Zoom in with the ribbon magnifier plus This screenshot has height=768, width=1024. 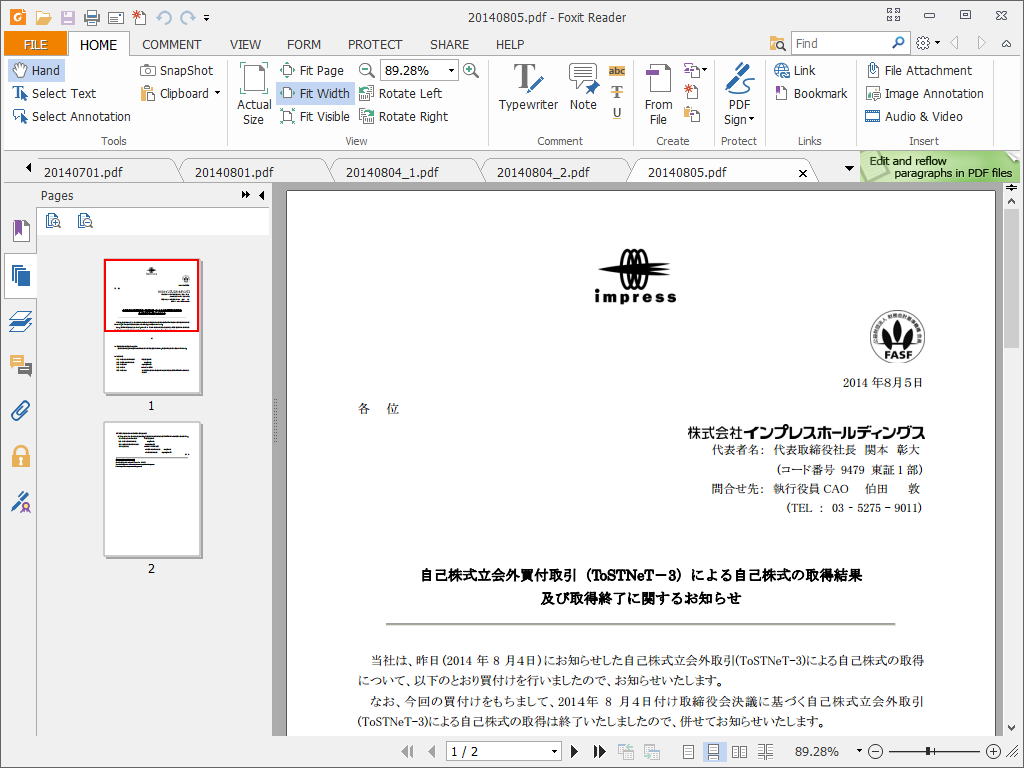coord(471,71)
